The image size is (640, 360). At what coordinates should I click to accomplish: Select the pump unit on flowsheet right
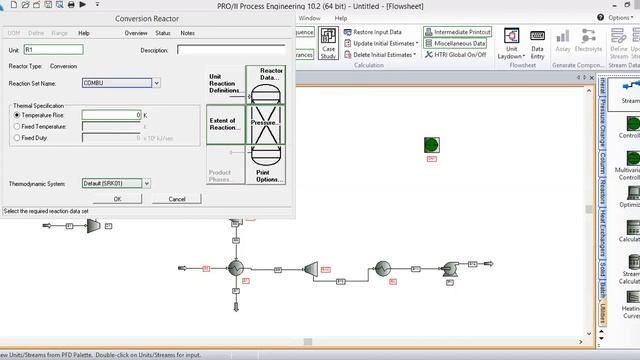[450, 269]
